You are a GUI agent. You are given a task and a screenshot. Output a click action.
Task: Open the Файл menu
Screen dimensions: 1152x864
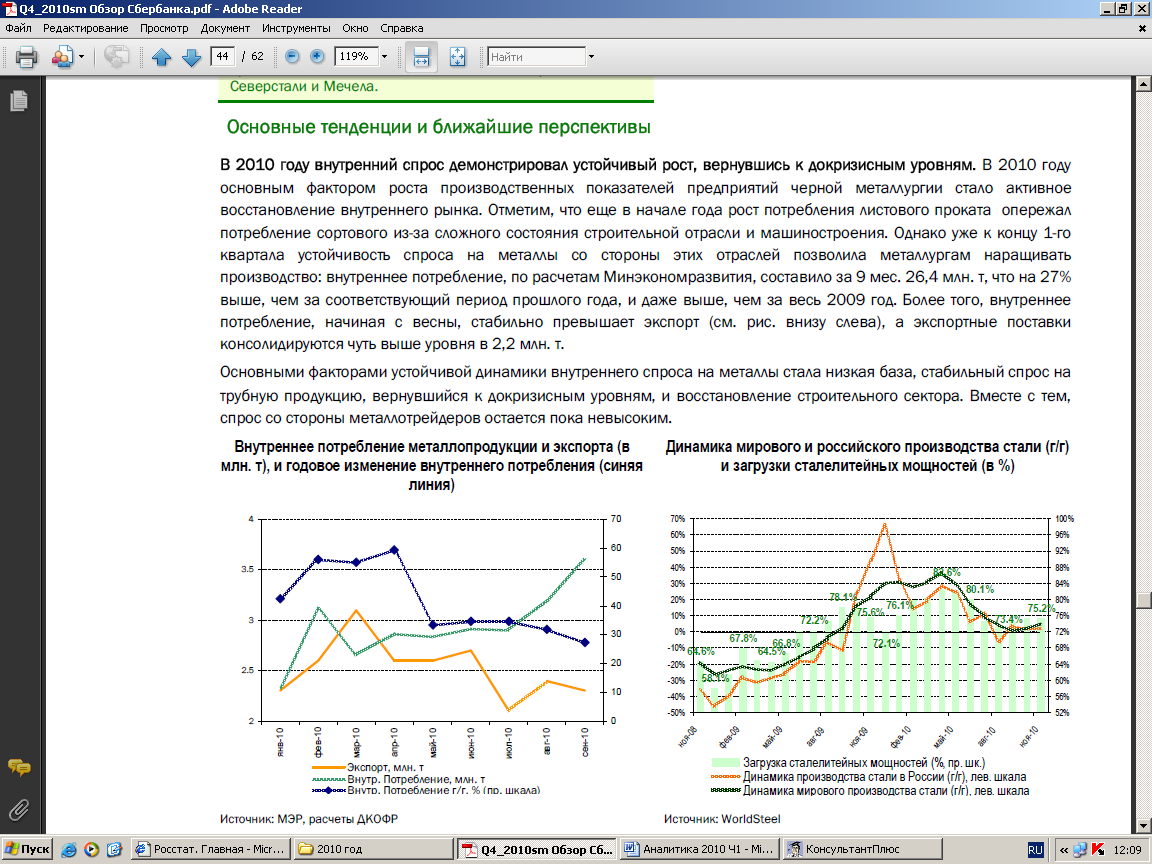point(18,28)
